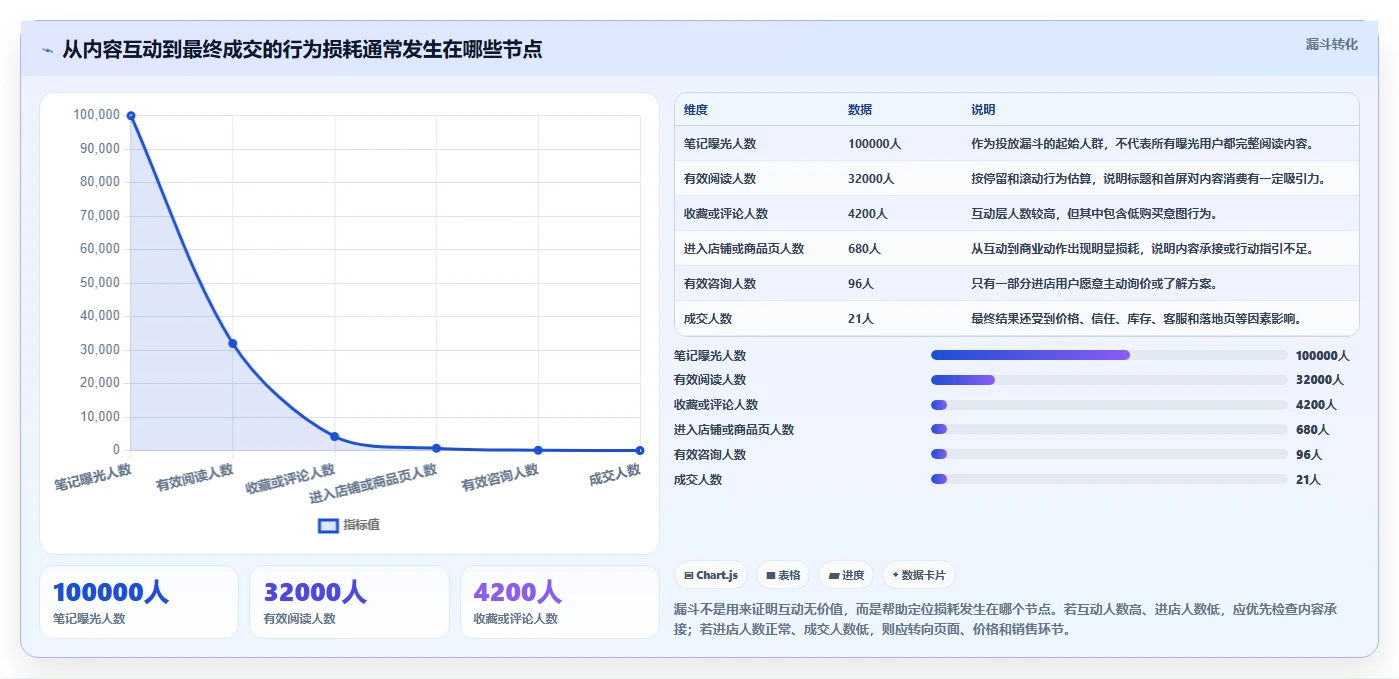Click the 成交人数 progress bar
The image size is (1399, 679).
click(x=1109, y=480)
